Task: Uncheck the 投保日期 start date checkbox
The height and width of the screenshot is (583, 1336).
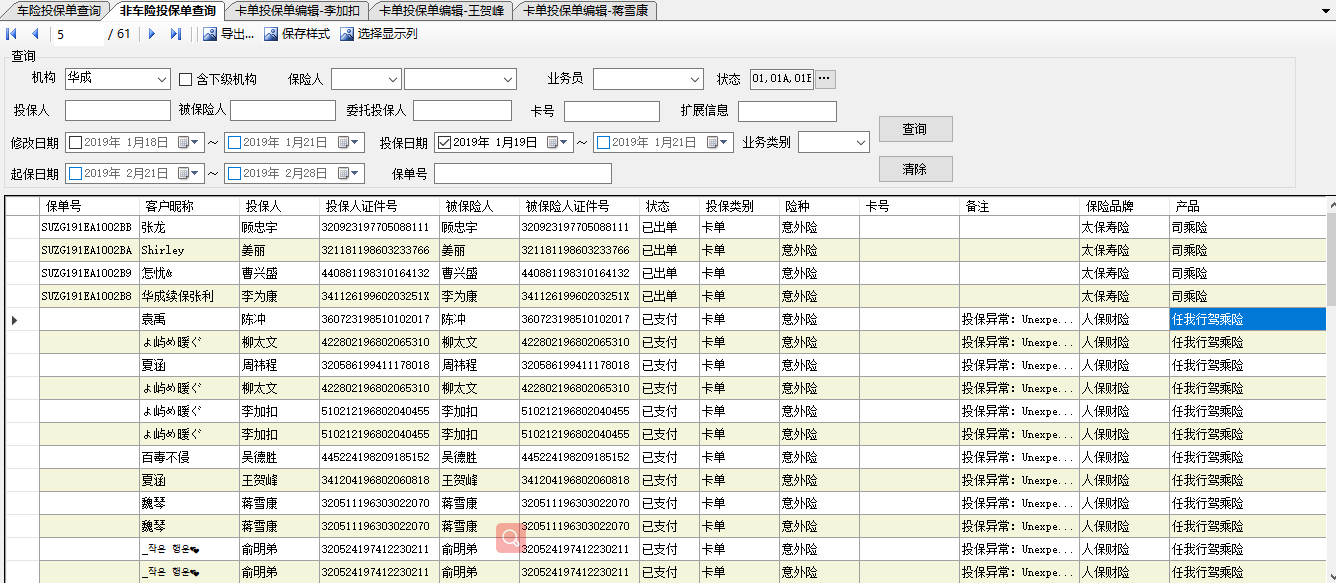Action: coord(444,143)
